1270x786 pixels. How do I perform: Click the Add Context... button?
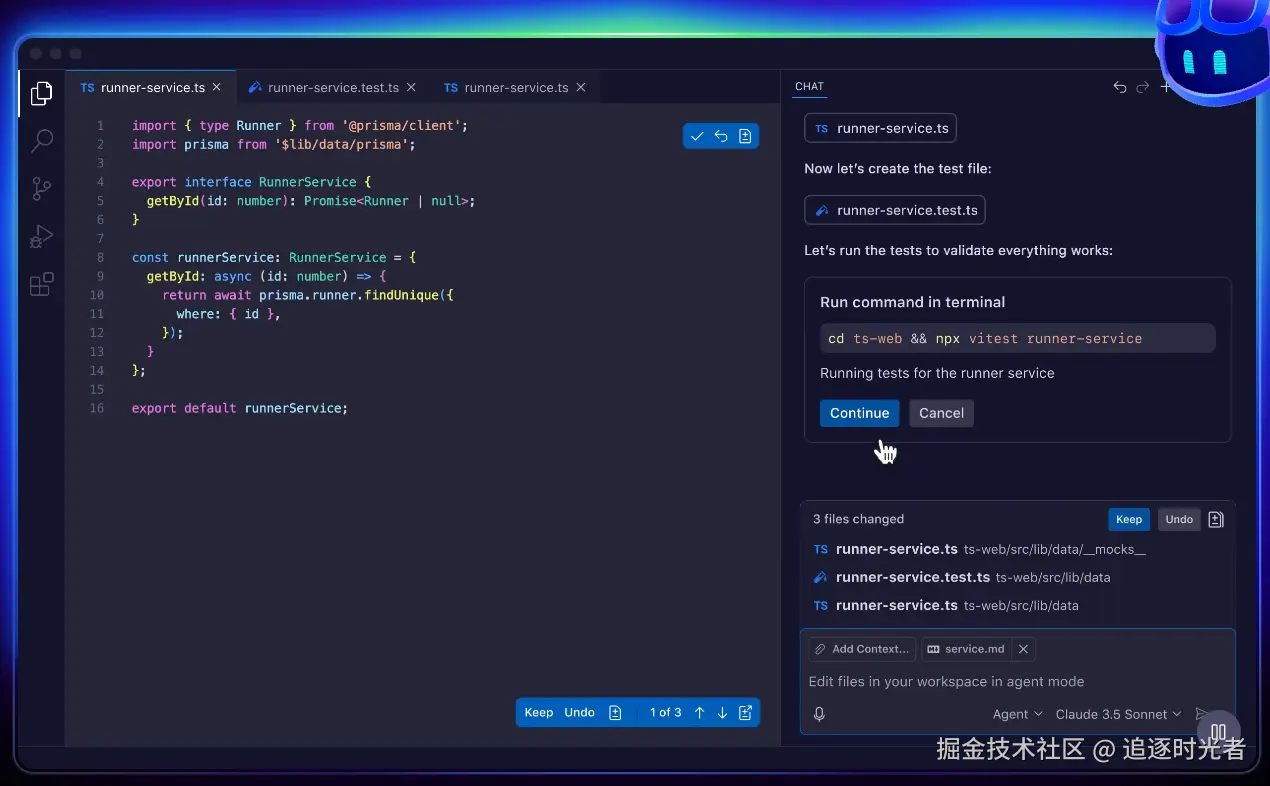pyautogui.click(x=862, y=649)
